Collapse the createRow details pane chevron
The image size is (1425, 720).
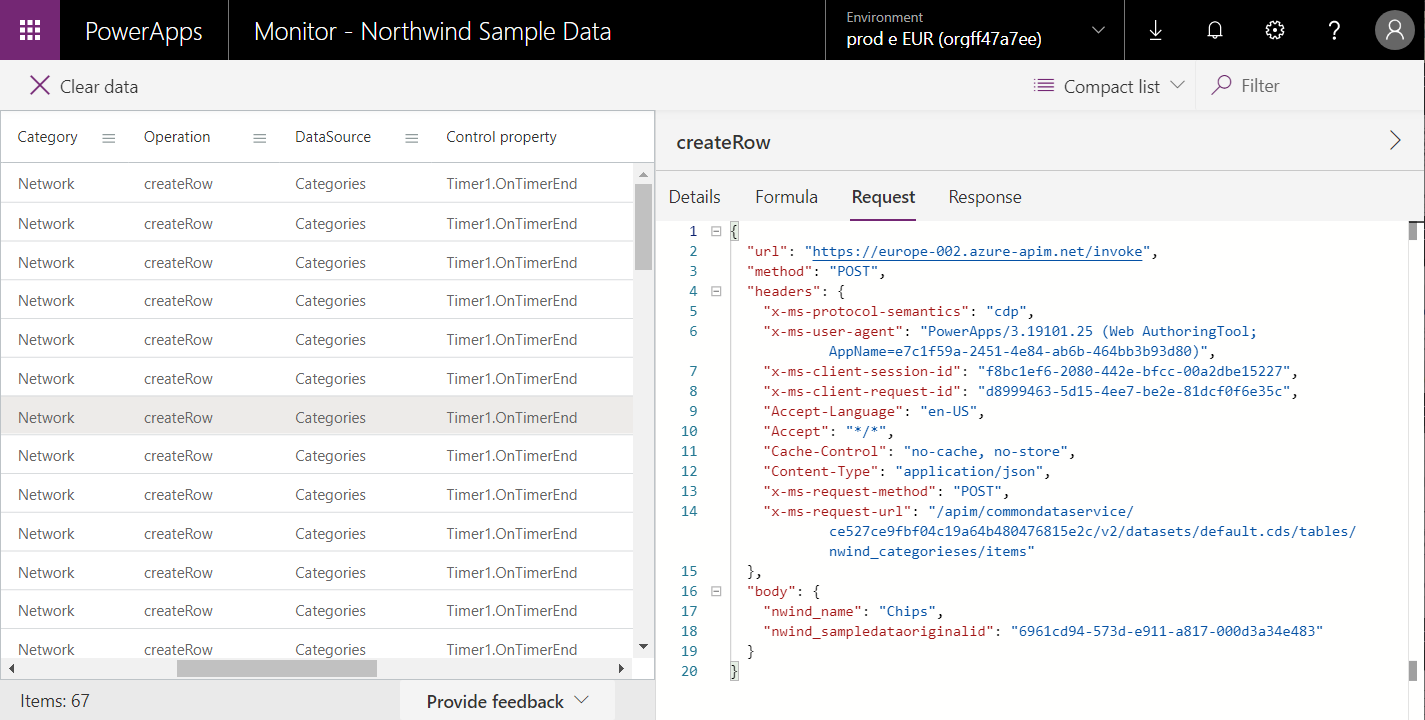pos(1395,141)
